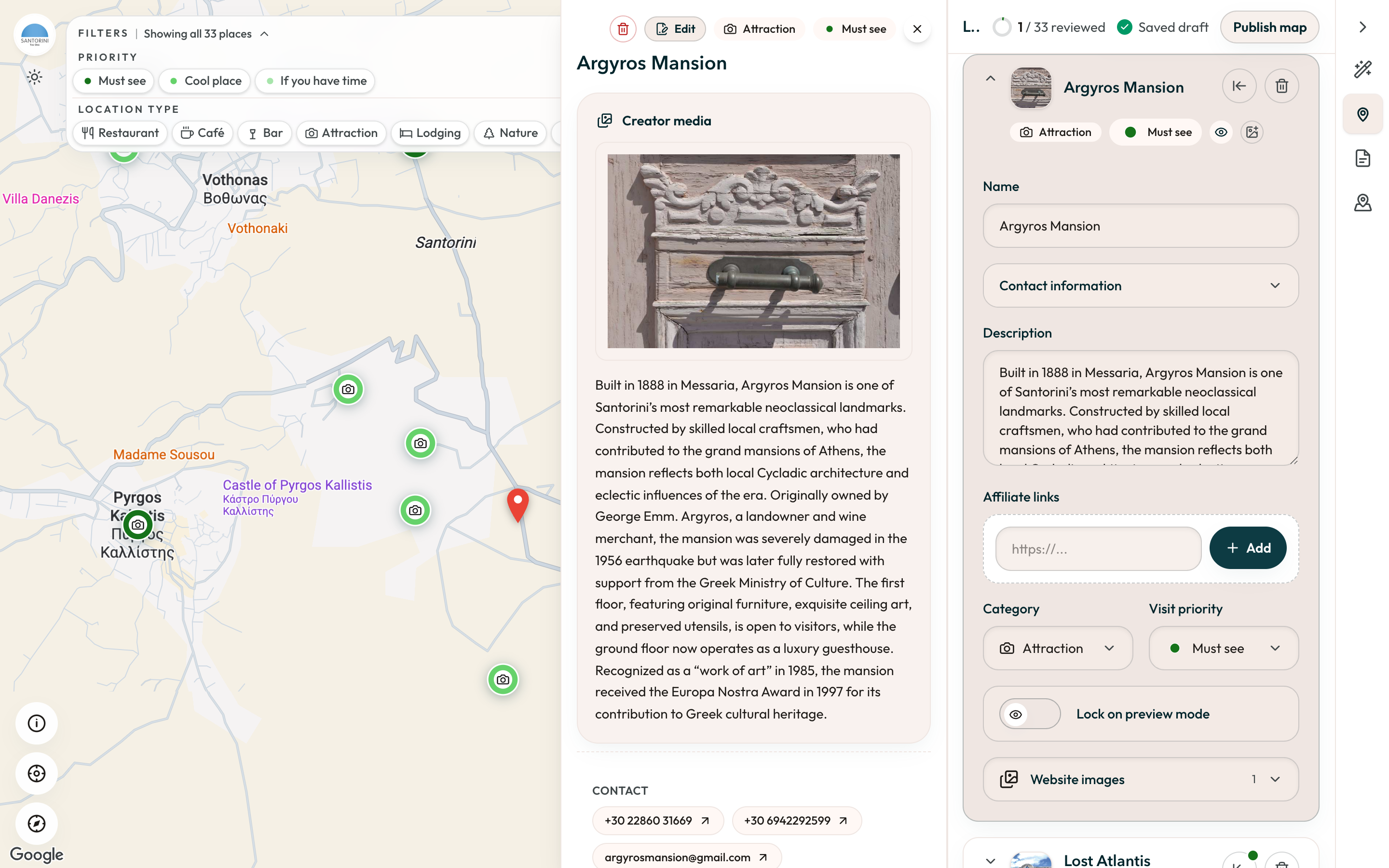The height and width of the screenshot is (868, 1389).
Task: Delete the Argyros Mansion card with trash icon
Action: click(1281, 86)
